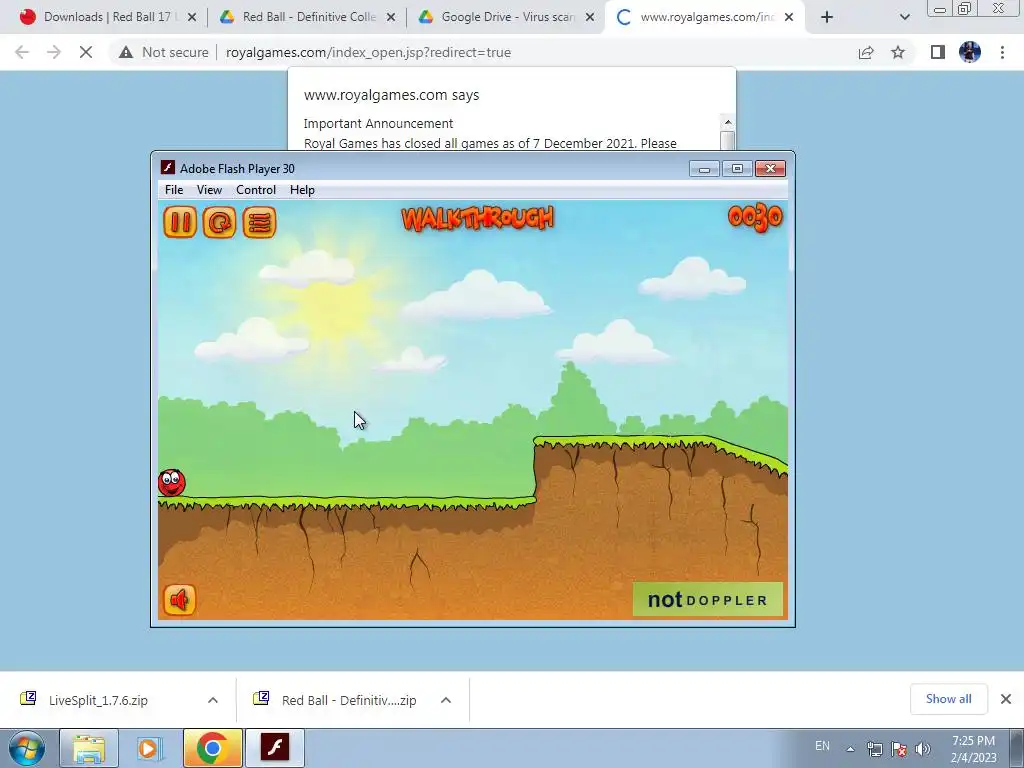Viewport: 1024px width, 768px height.
Task: Close the Adobe Flash Player window
Action: 771,169
